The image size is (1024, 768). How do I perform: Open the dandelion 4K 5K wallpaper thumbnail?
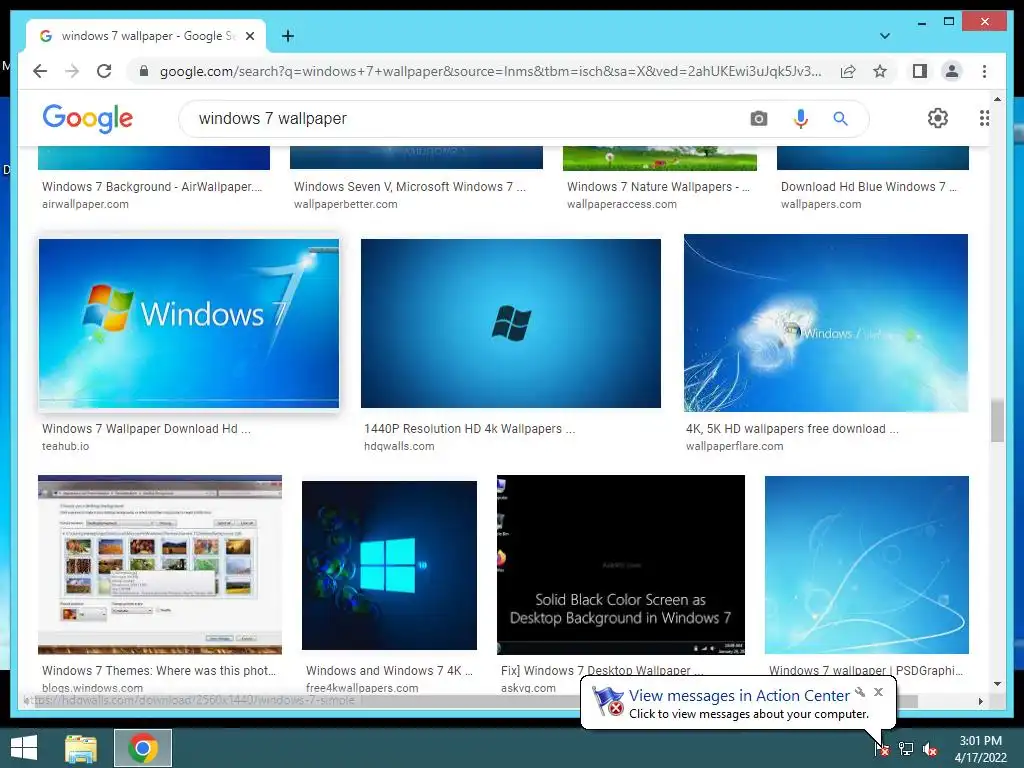tap(825, 323)
